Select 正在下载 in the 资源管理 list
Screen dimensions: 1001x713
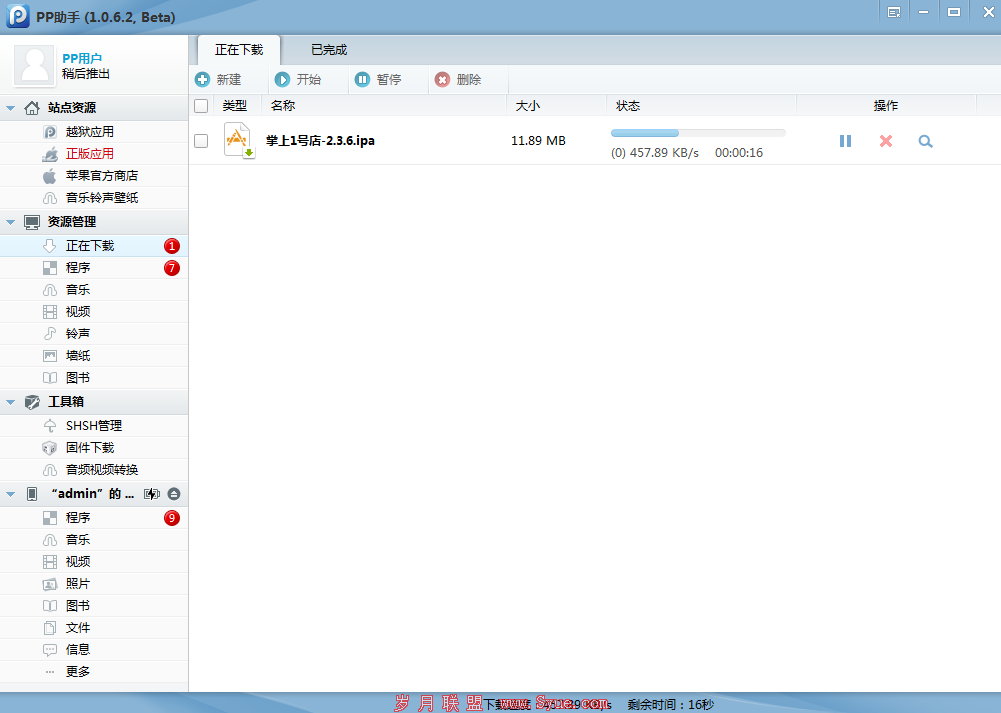94,246
